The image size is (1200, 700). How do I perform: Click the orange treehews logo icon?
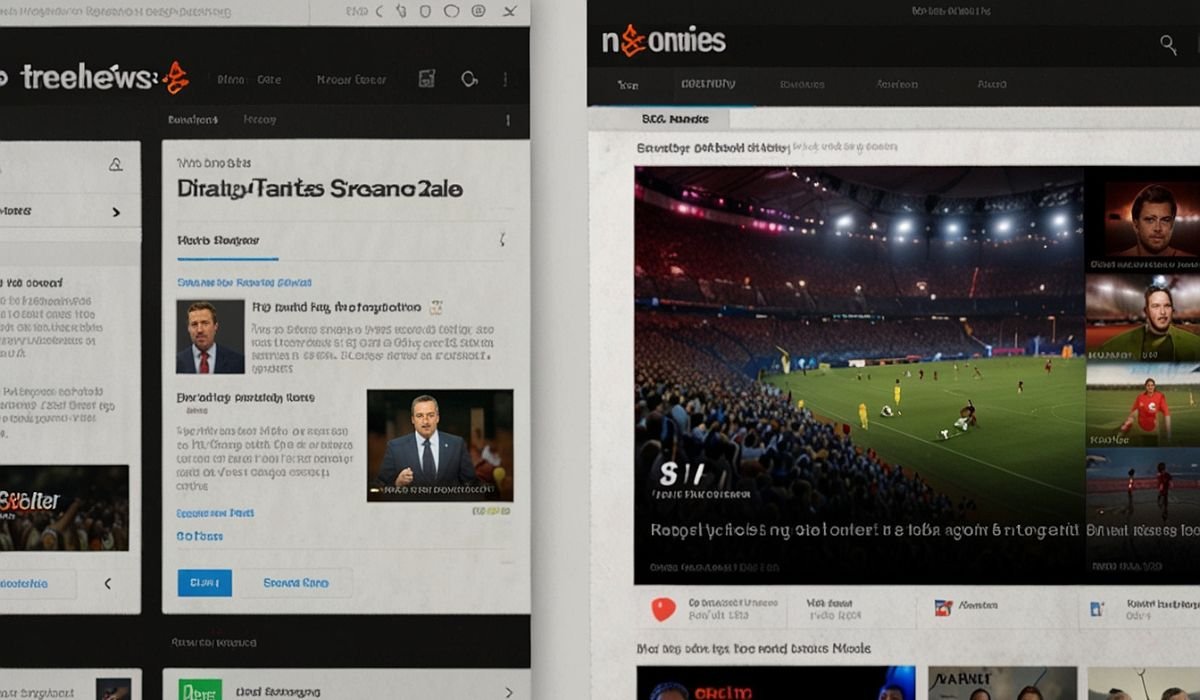(x=176, y=78)
